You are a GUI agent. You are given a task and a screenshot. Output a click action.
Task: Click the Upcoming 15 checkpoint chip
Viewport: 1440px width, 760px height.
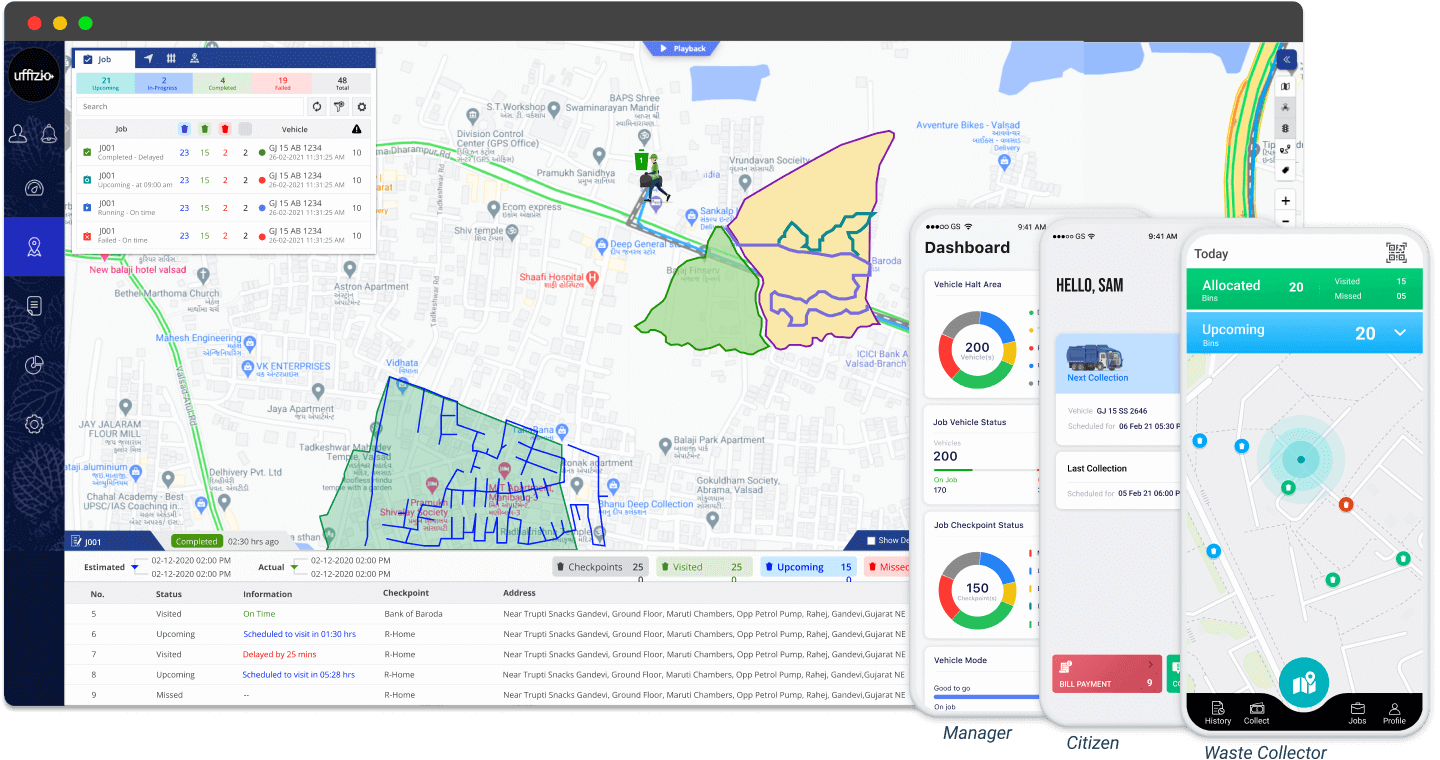coord(808,567)
